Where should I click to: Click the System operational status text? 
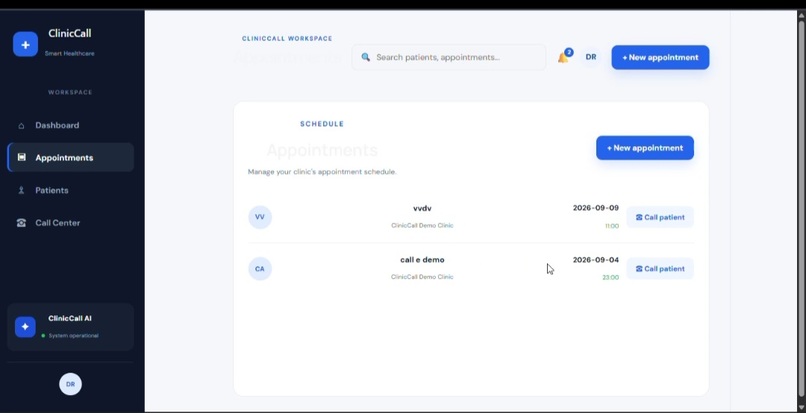(74, 336)
